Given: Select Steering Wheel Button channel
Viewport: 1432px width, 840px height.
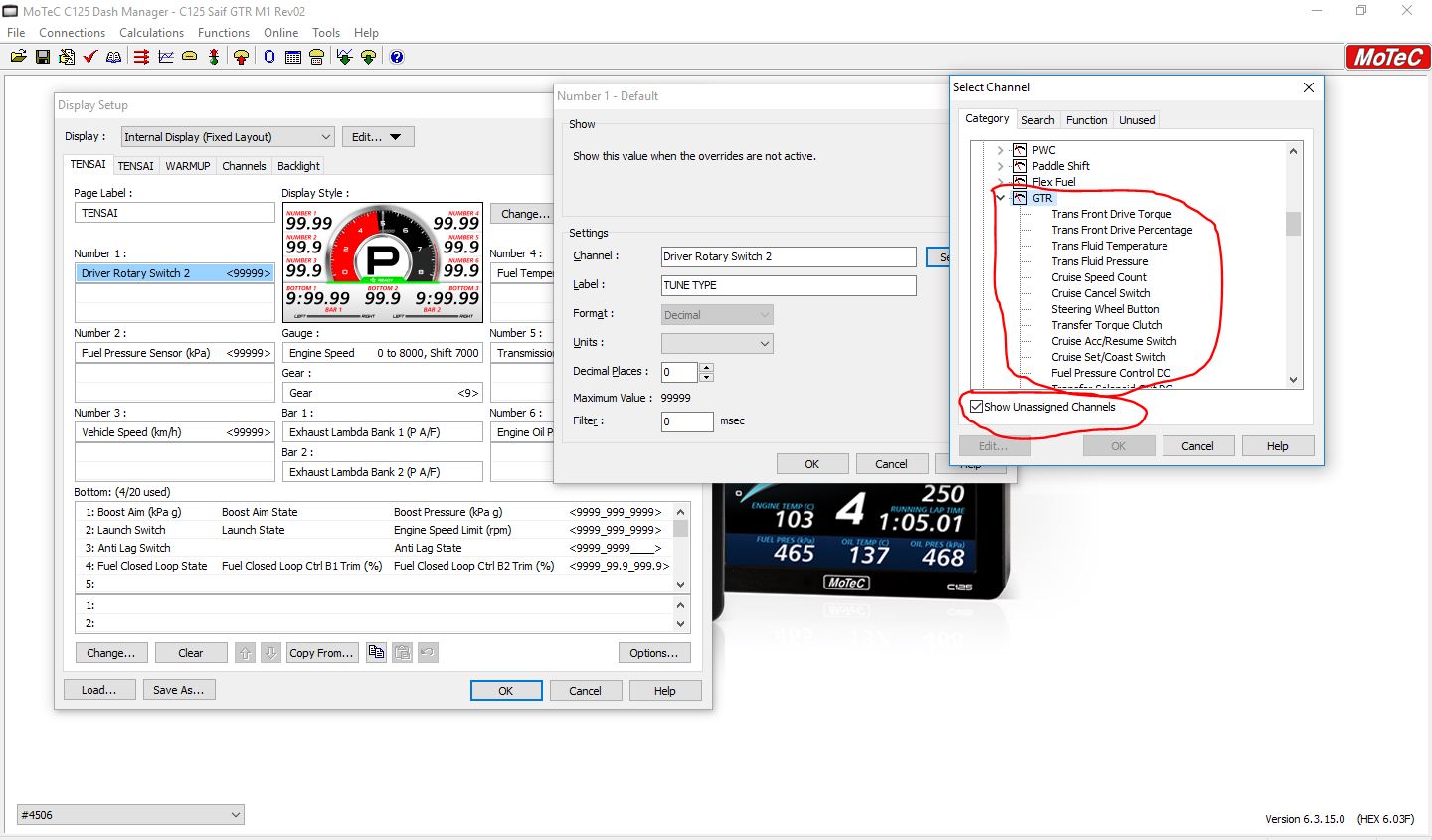Looking at the screenshot, I should coord(1105,309).
